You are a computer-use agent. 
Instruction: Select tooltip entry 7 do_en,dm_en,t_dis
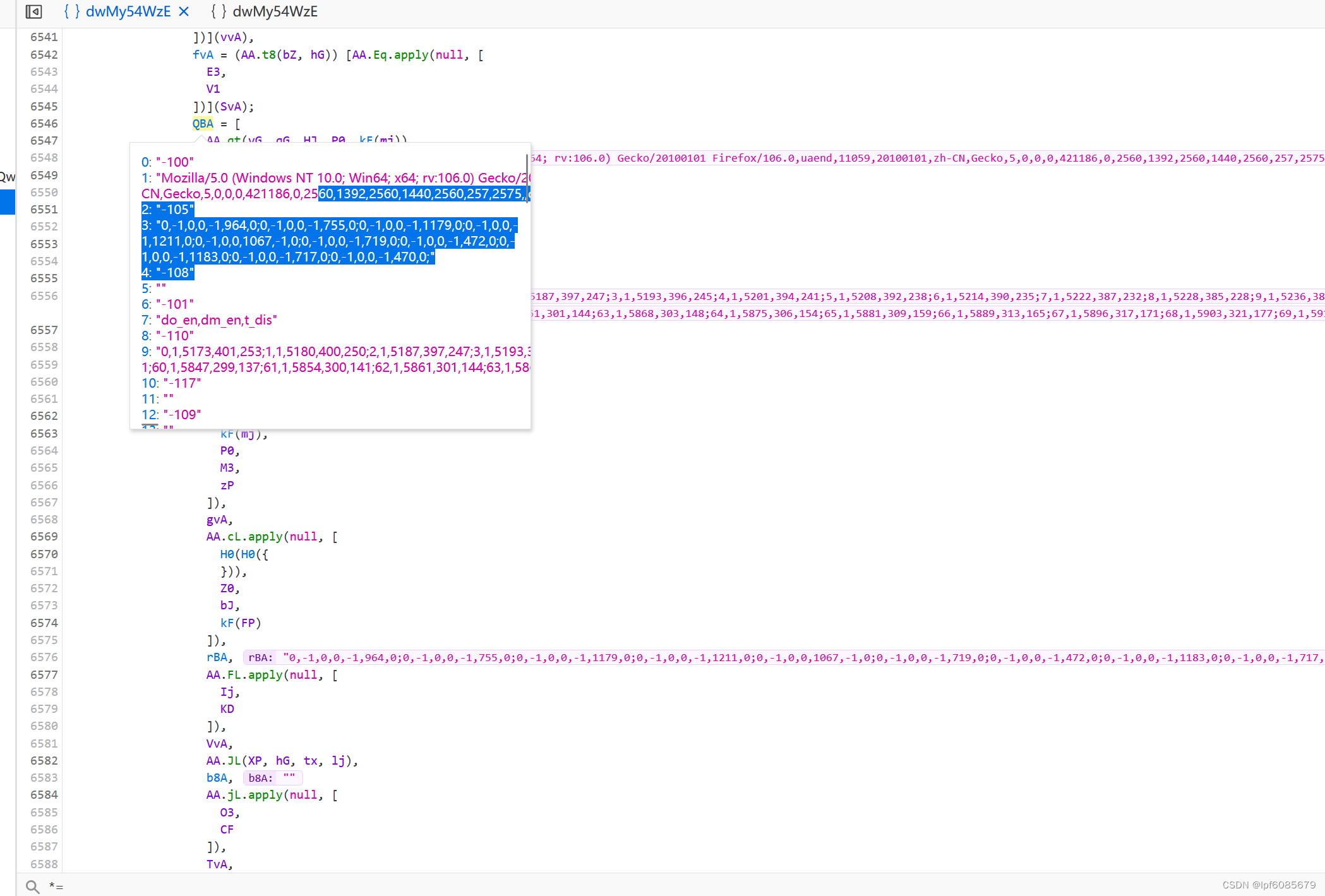[209, 320]
